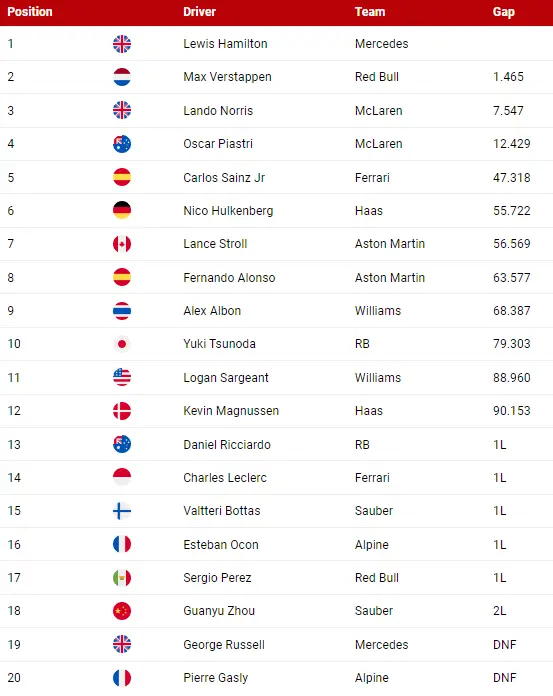Select the Position column header
The image size is (553, 696).
point(30,12)
